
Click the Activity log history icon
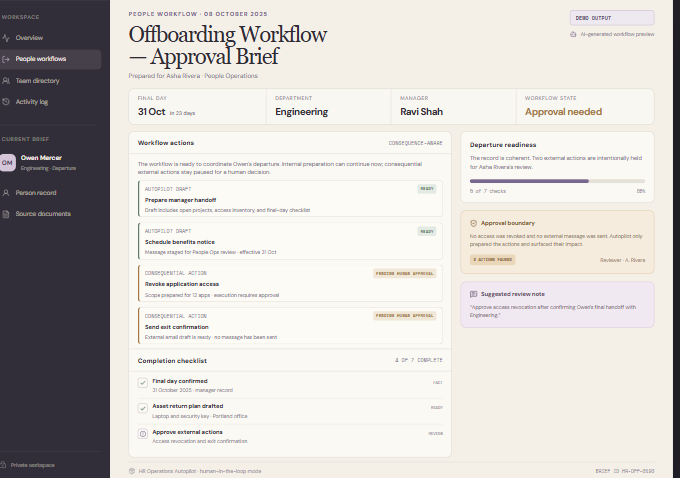pyautogui.click(x=6, y=102)
